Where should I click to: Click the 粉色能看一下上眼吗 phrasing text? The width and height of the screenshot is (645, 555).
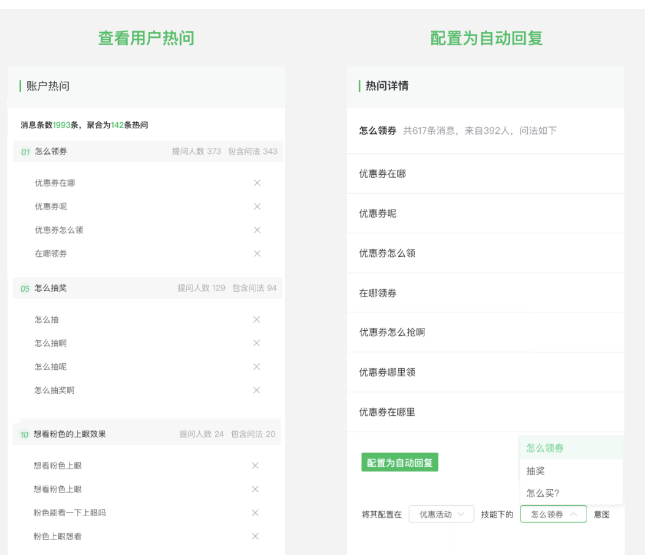coord(70,512)
